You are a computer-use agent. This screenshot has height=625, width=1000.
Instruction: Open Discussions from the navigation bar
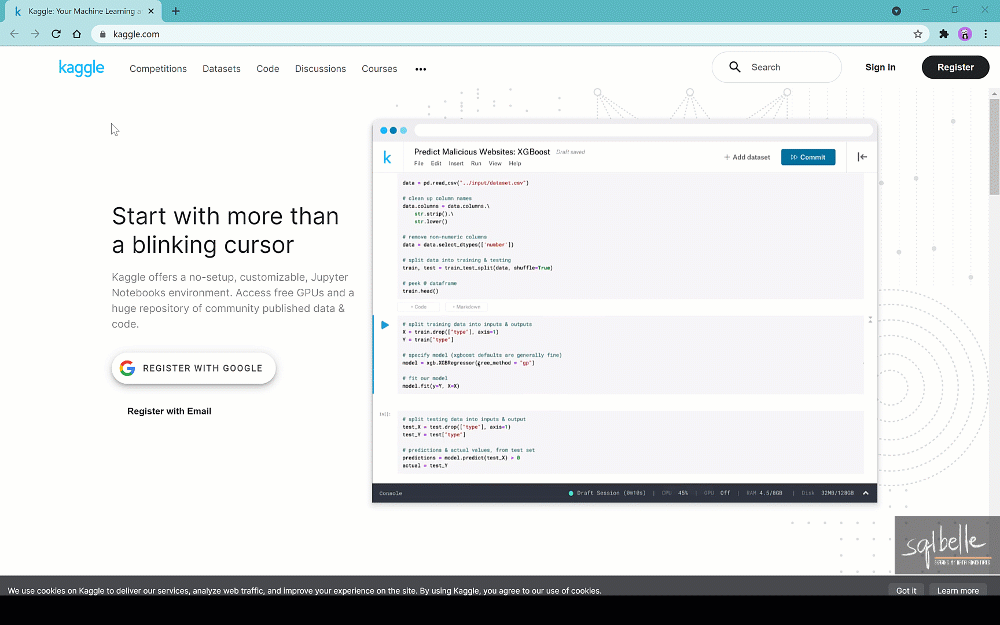click(x=320, y=69)
